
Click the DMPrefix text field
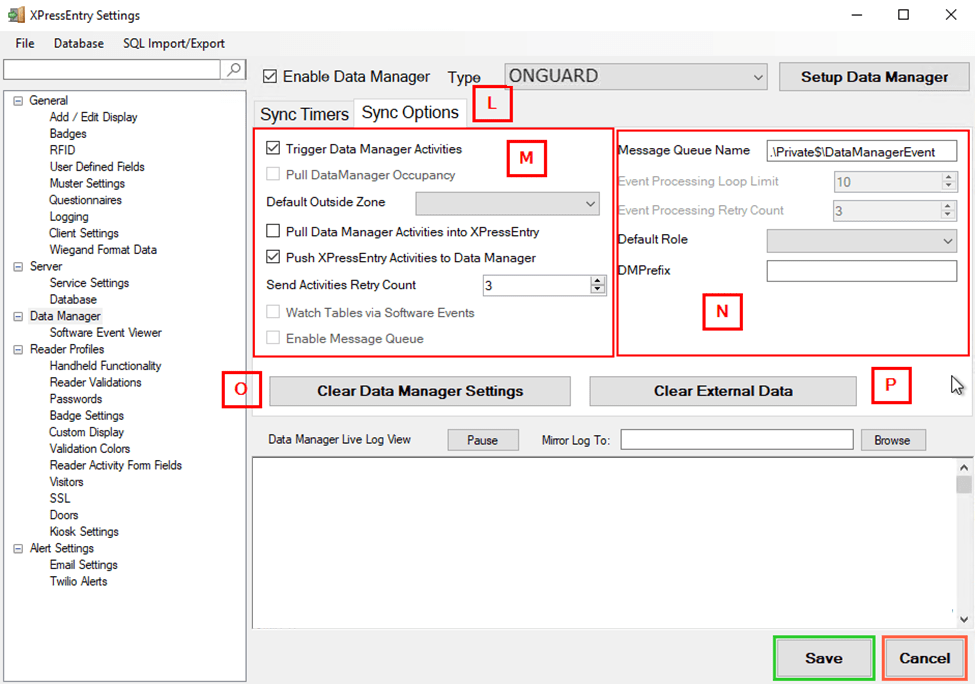point(861,271)
